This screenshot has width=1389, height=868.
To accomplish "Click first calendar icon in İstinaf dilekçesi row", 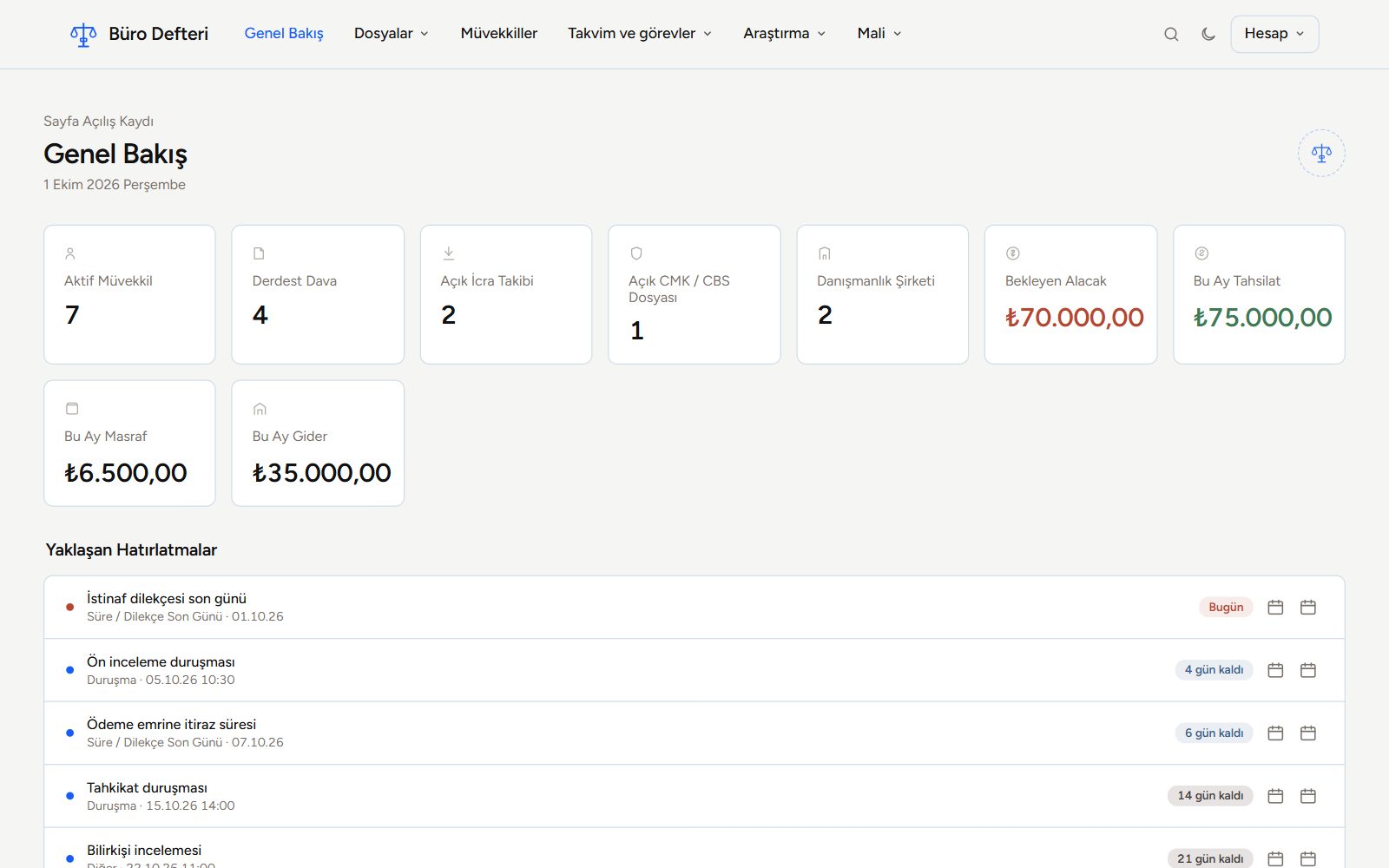I will point(1275,607).
